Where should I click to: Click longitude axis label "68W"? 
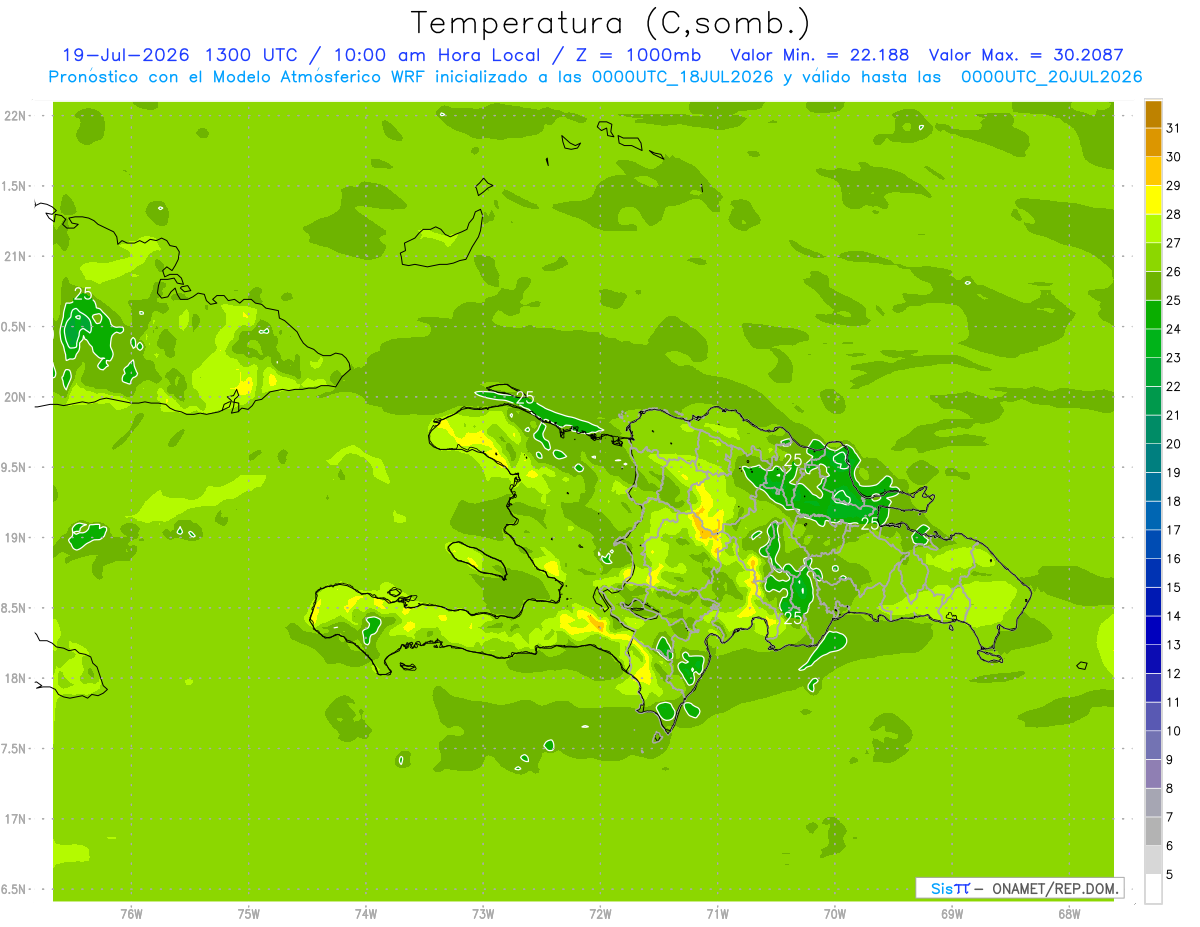pos(1069,914)
